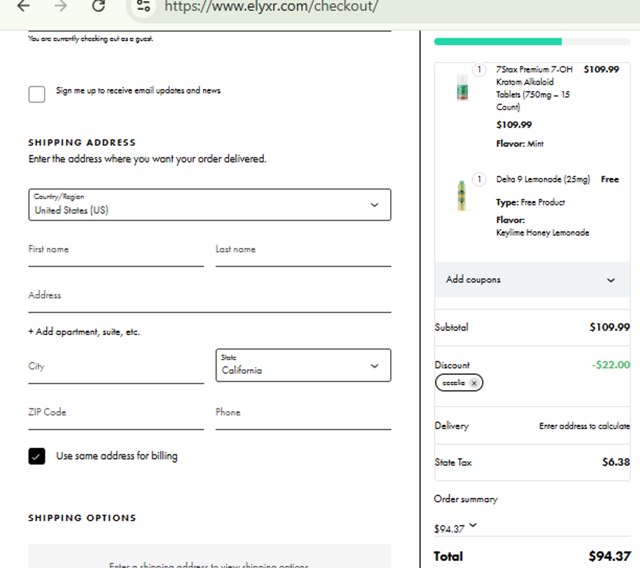Click Delta 9 Lemonade (25mg) product name

[543, 179]
